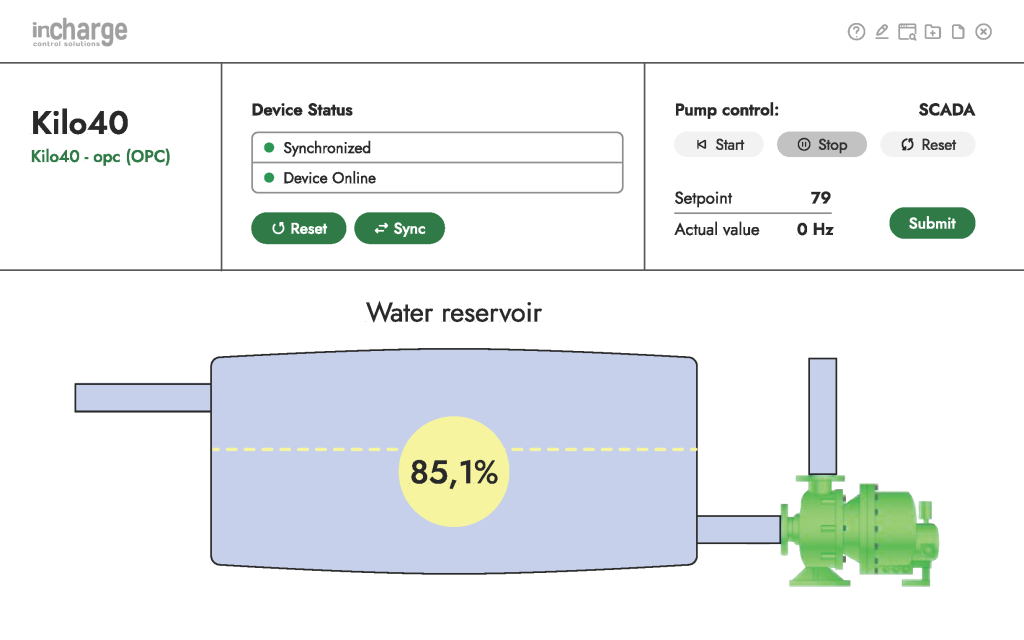Image resolution: width=1024 pixels, height=640 pixels.
Task: Open the help question mark icon
Action: click(x=856, y=32)
